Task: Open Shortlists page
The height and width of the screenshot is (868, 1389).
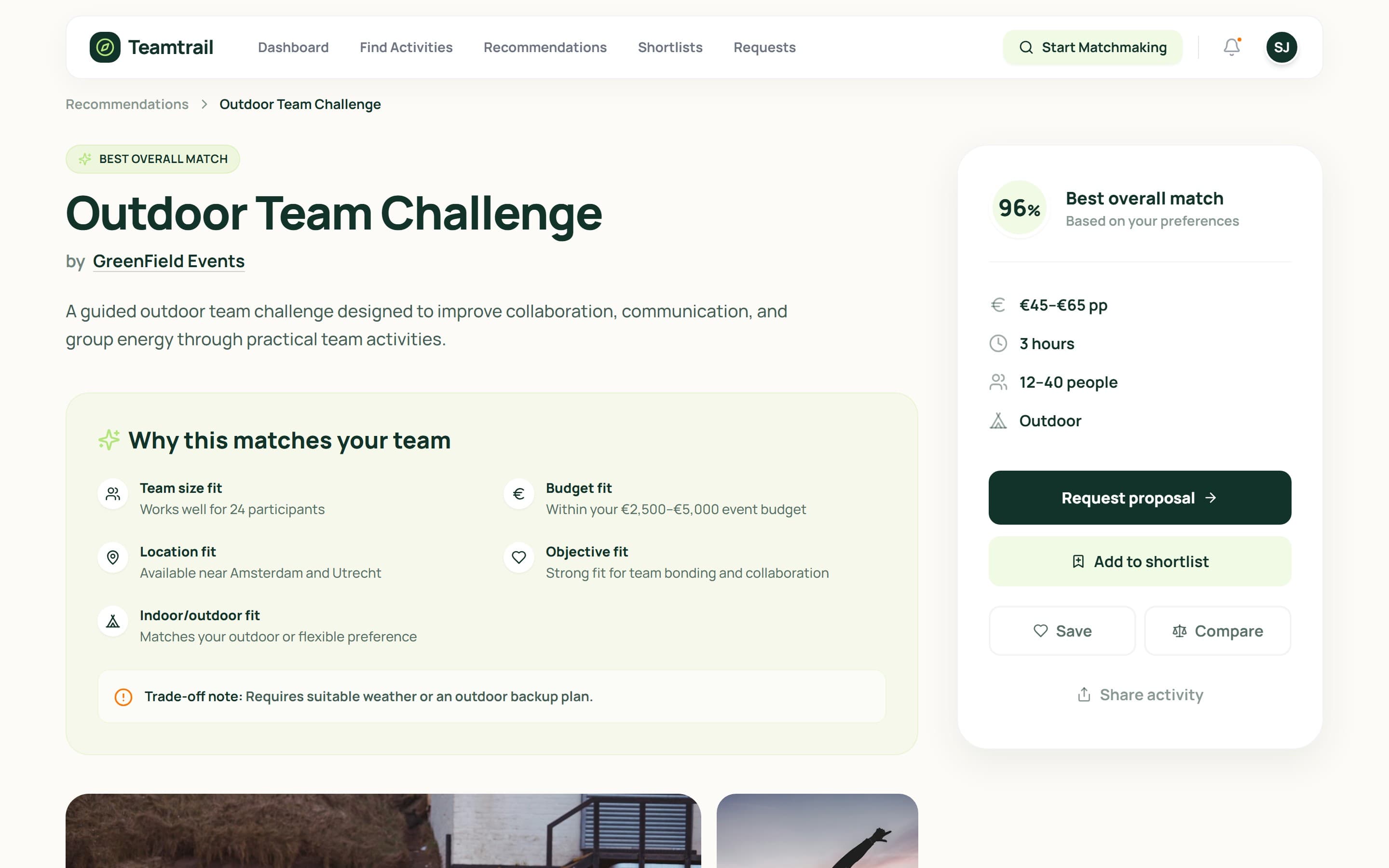Action: click(670, 47)
